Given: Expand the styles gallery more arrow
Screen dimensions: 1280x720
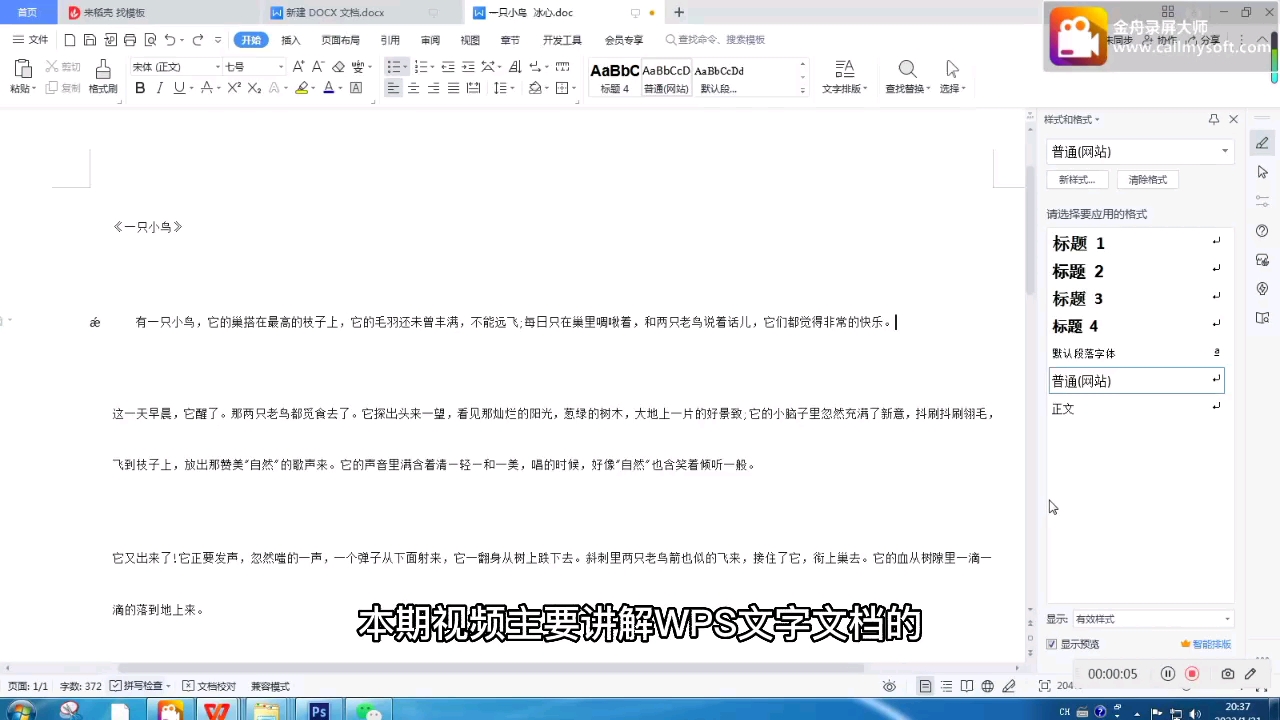Looking at the screenshot, I should [x=802, y=90].
